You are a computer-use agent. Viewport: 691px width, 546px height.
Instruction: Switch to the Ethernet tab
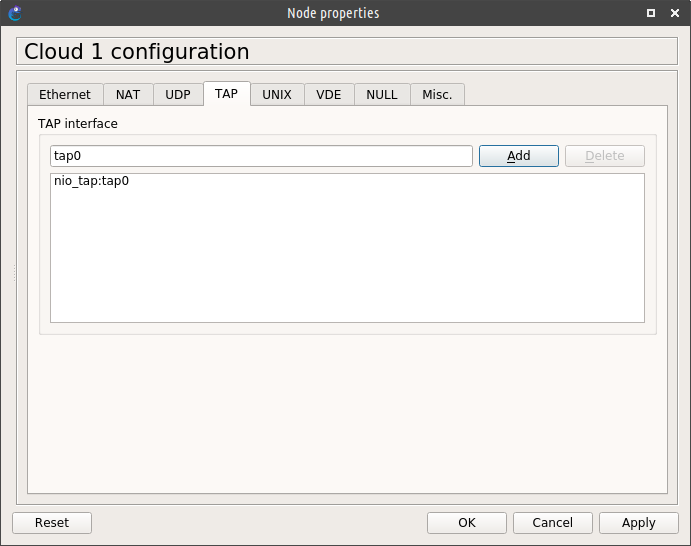[64, 95]
